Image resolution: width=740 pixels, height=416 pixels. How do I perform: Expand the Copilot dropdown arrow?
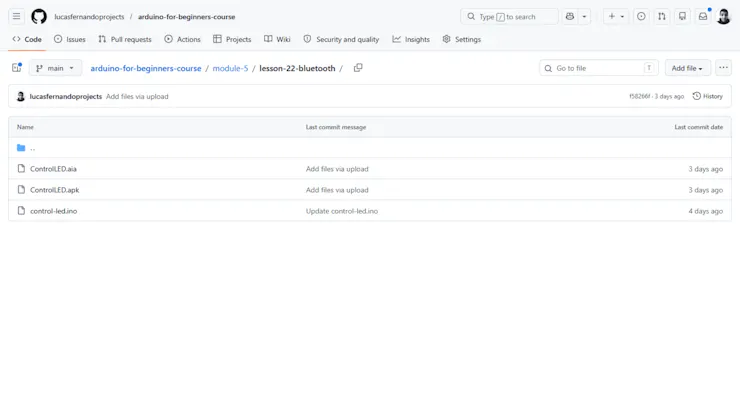pyautogui.click(x=584, y=17)
